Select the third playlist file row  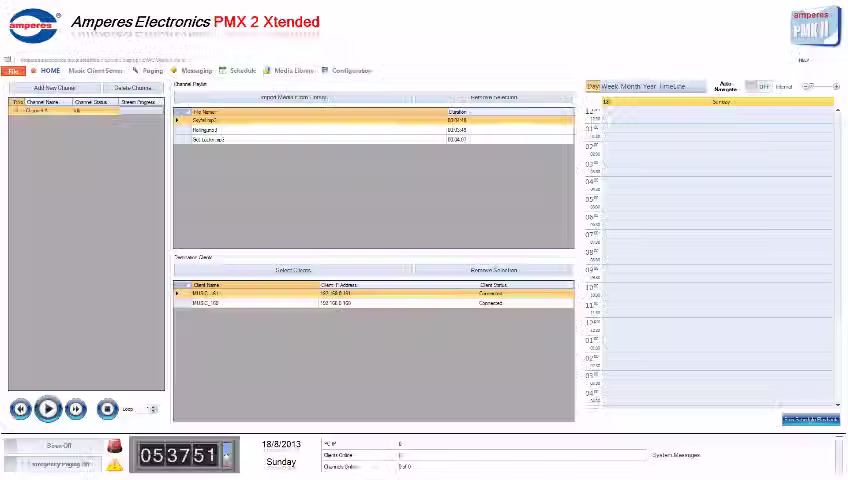(x=374, y=140)
